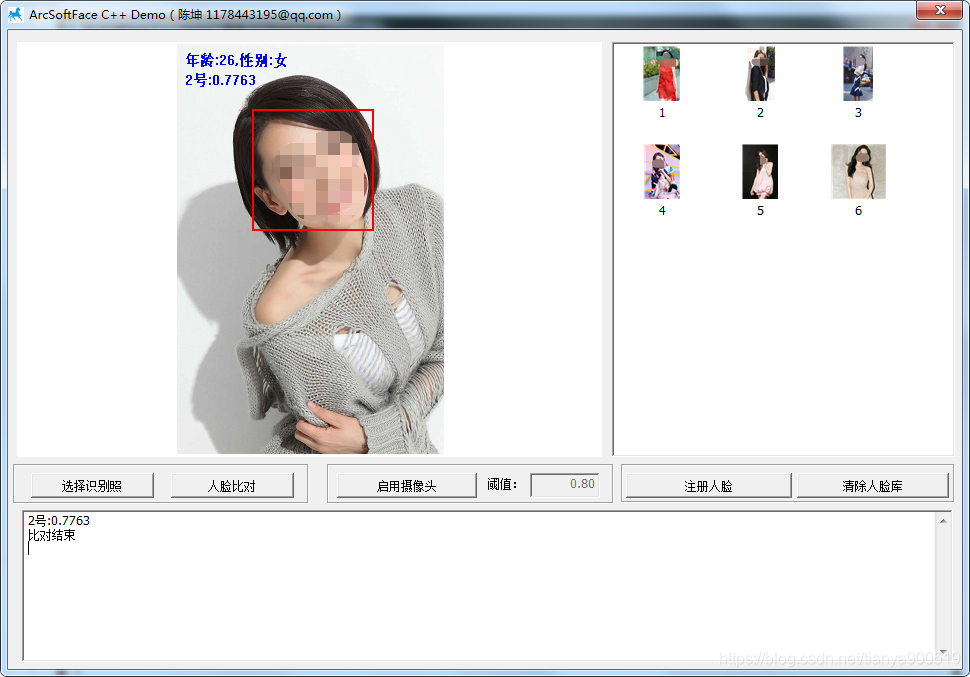Click the number label "6" under thumbnail
970x677 pixels.
858,211
